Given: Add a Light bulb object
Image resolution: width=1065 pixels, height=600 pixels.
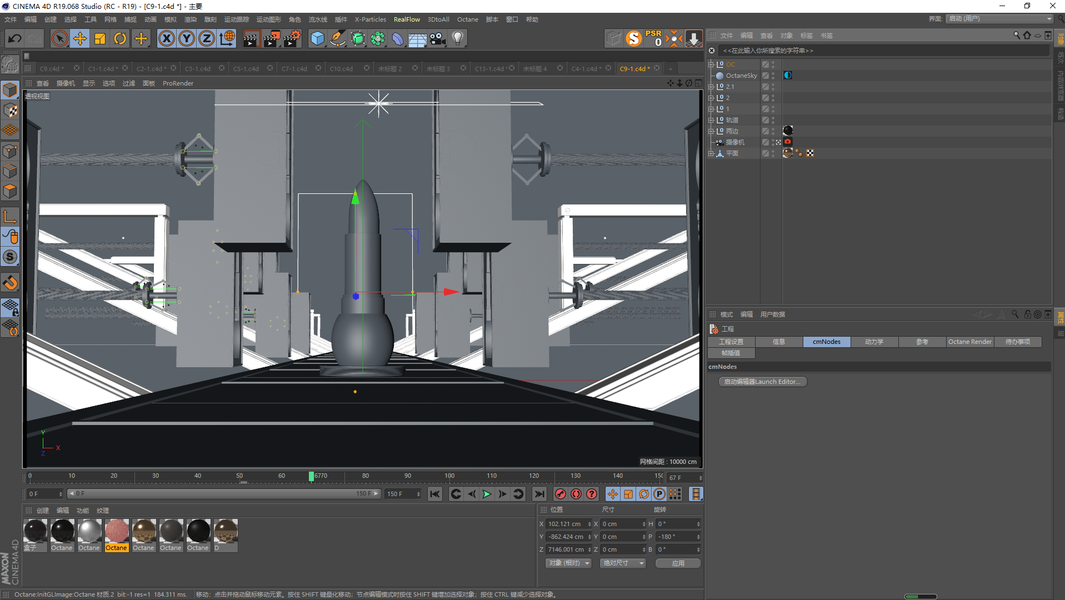Looking at the screenshot, I should (x=458, y=39).
